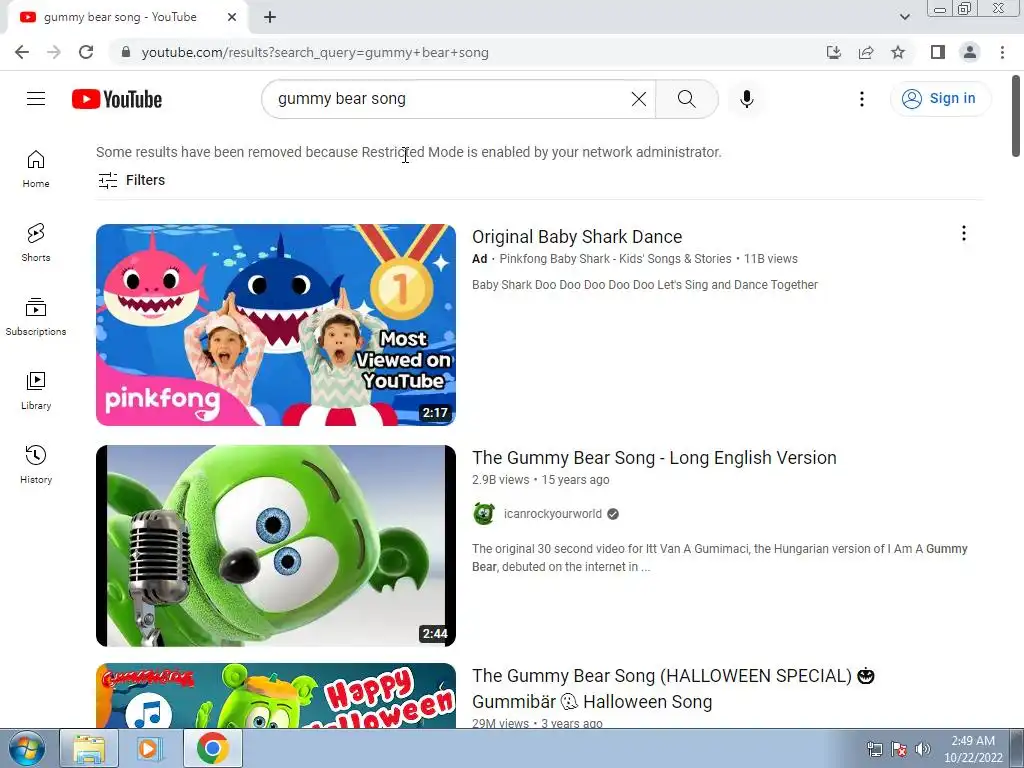The height and width of the screenshot is (768, 1024).
Task: Select the gummy bear song YouTube tab
Action: (120, 17)
